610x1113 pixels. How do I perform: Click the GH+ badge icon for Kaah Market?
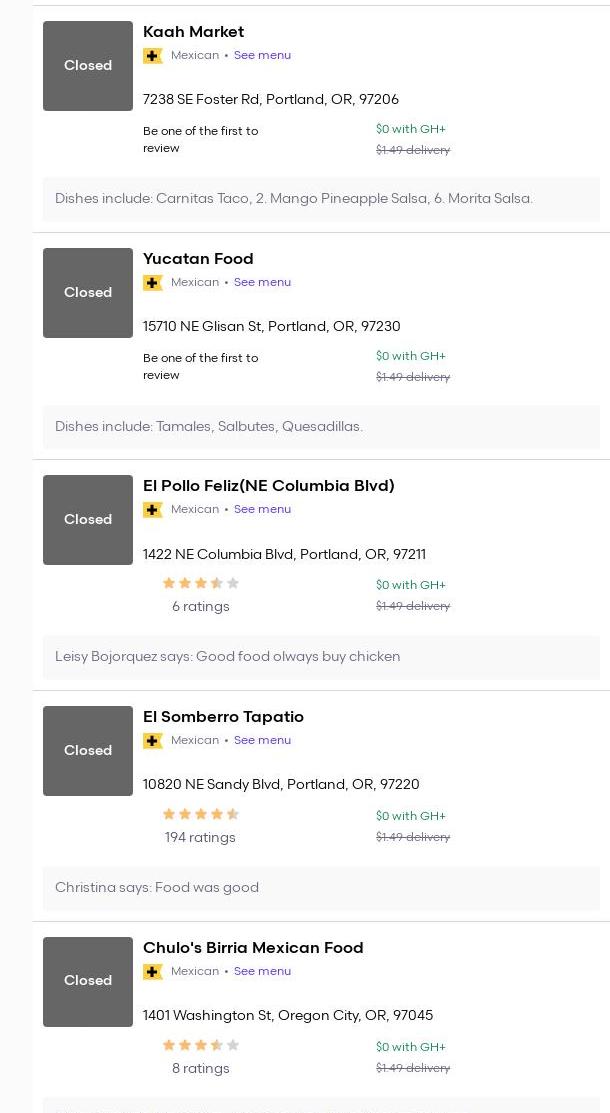(x=153, y=56)
